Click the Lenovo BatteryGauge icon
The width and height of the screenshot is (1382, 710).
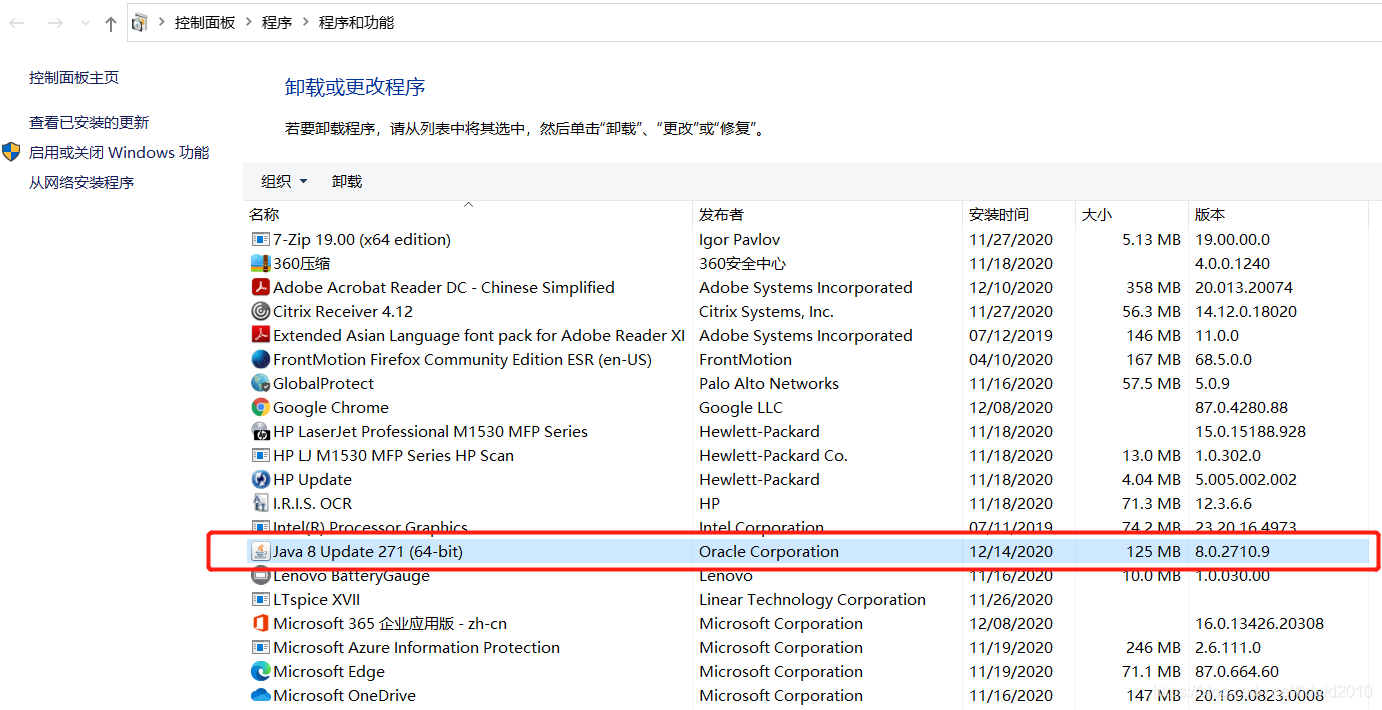point(260,576)
